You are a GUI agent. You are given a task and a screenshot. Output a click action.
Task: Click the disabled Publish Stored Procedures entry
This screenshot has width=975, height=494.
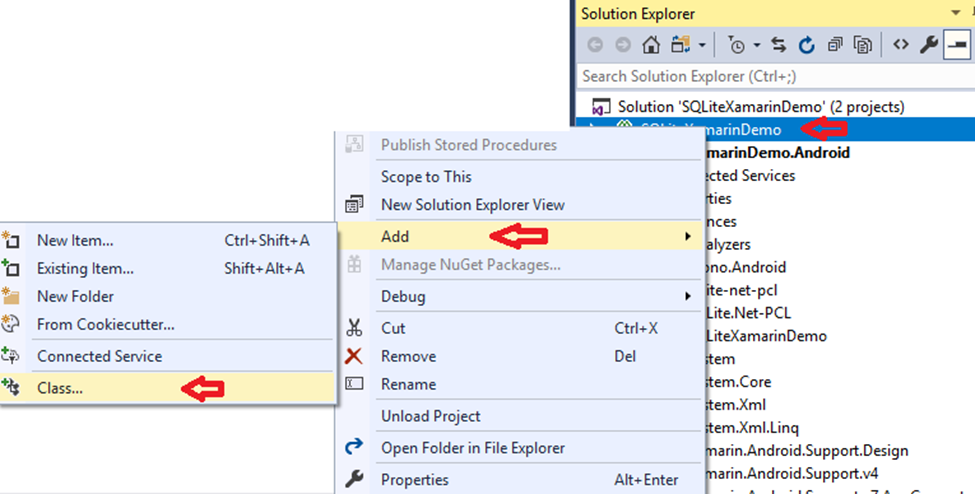point(469,145)
